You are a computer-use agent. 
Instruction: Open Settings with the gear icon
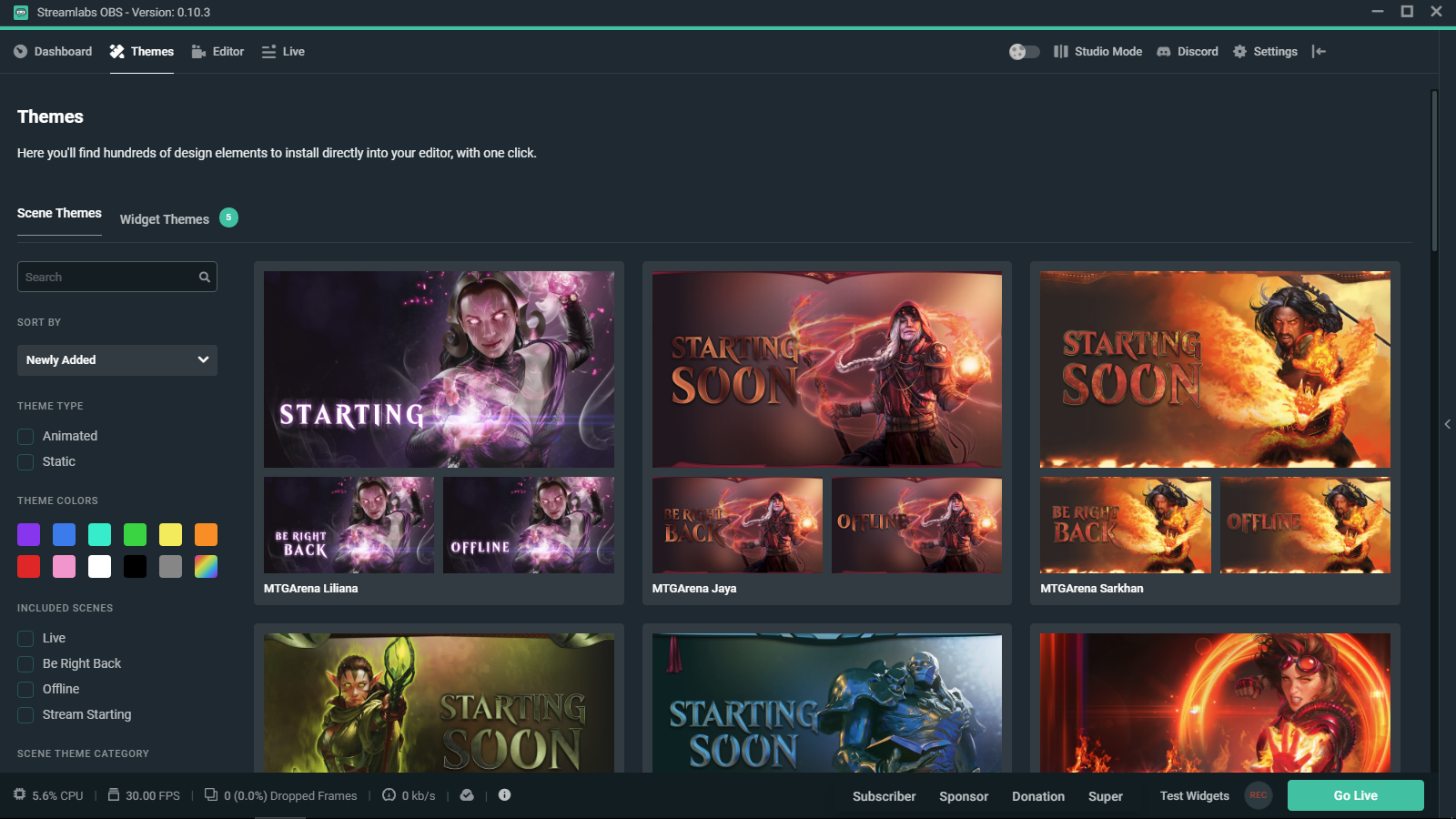click(x=1265, y=52)
